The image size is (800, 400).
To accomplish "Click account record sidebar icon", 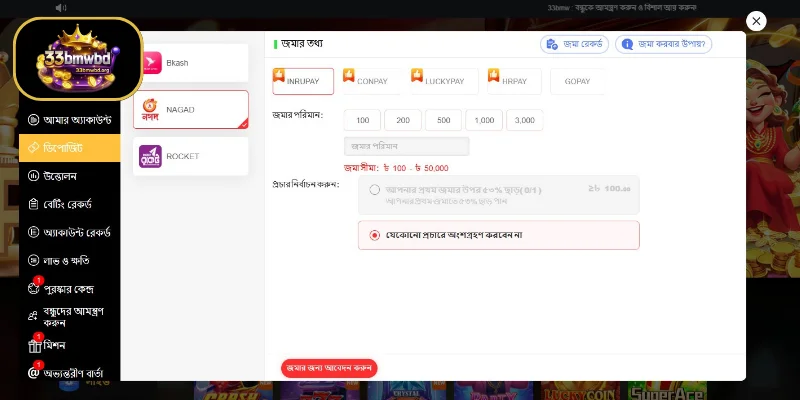I will click(x=34, y=232).
